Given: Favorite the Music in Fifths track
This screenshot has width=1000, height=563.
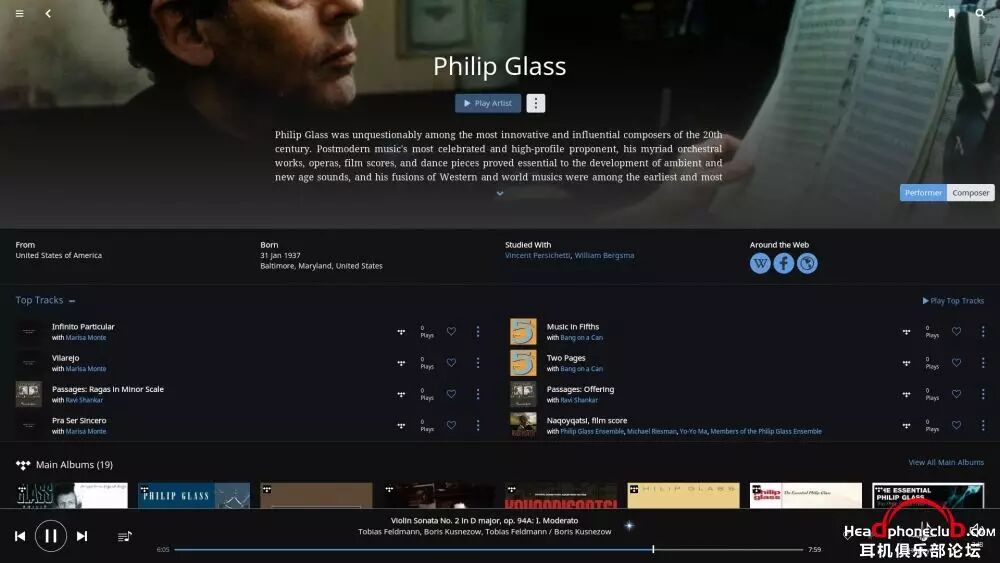Looking at the screenshot, I should [956, 332].
